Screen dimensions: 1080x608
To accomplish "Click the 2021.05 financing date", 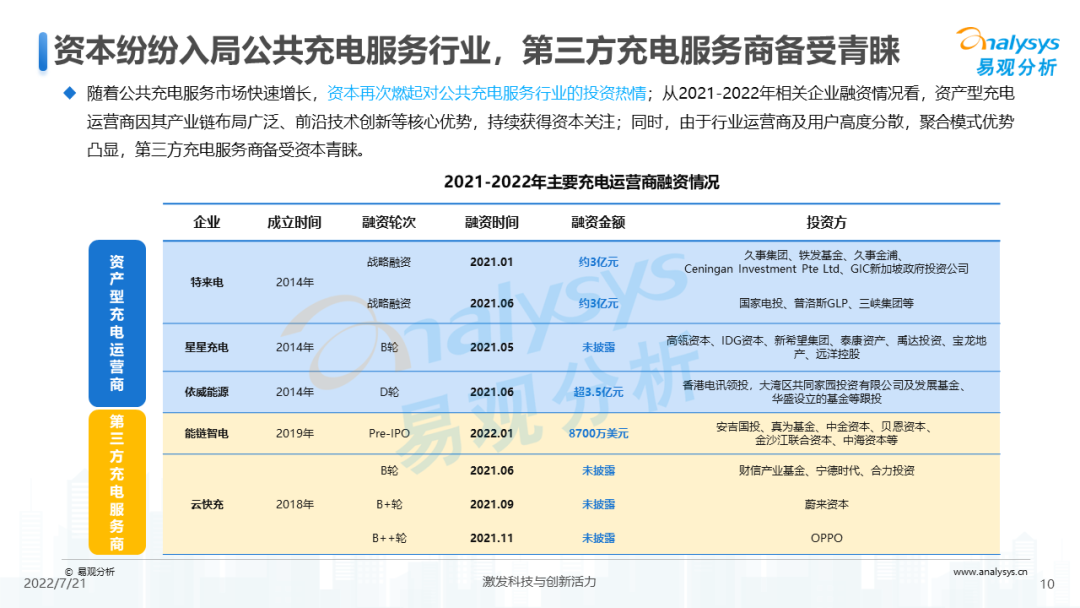I will 492,347.
